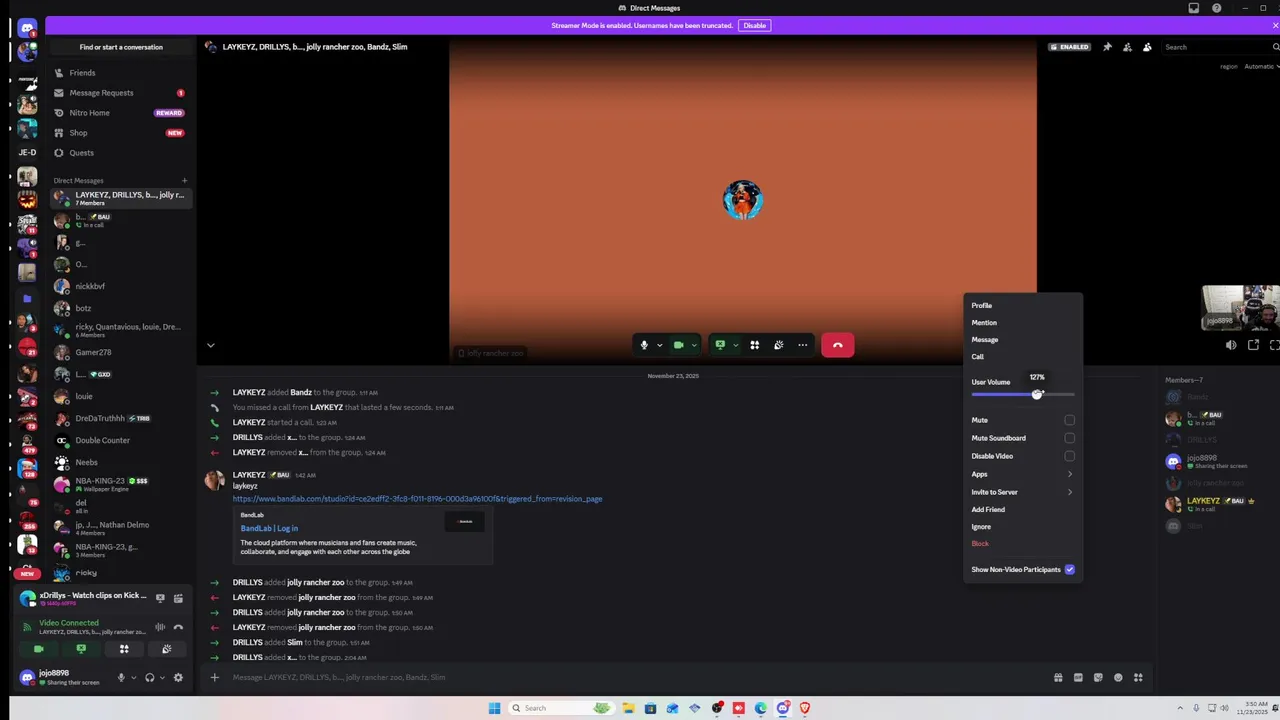The height and width of the screenshot is (720, 1280).
Task: Click Disable in the Streamer Mode banner
Action: pos(754,25)
